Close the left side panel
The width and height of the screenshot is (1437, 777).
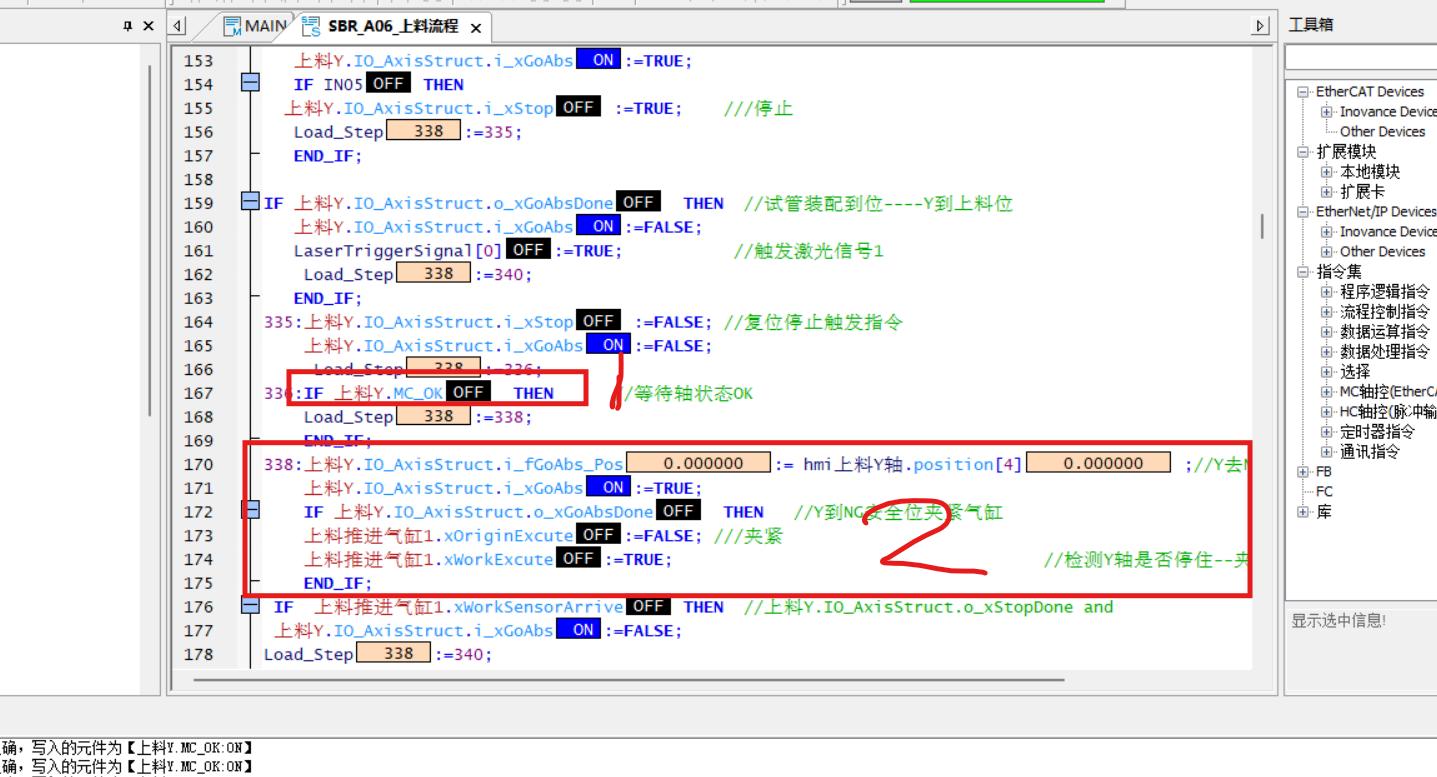click(x=148, y=27)
